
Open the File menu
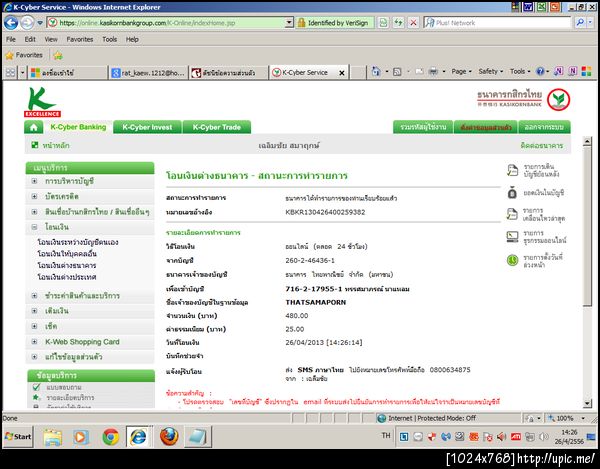pyautogui.click(x=11, y=39)
